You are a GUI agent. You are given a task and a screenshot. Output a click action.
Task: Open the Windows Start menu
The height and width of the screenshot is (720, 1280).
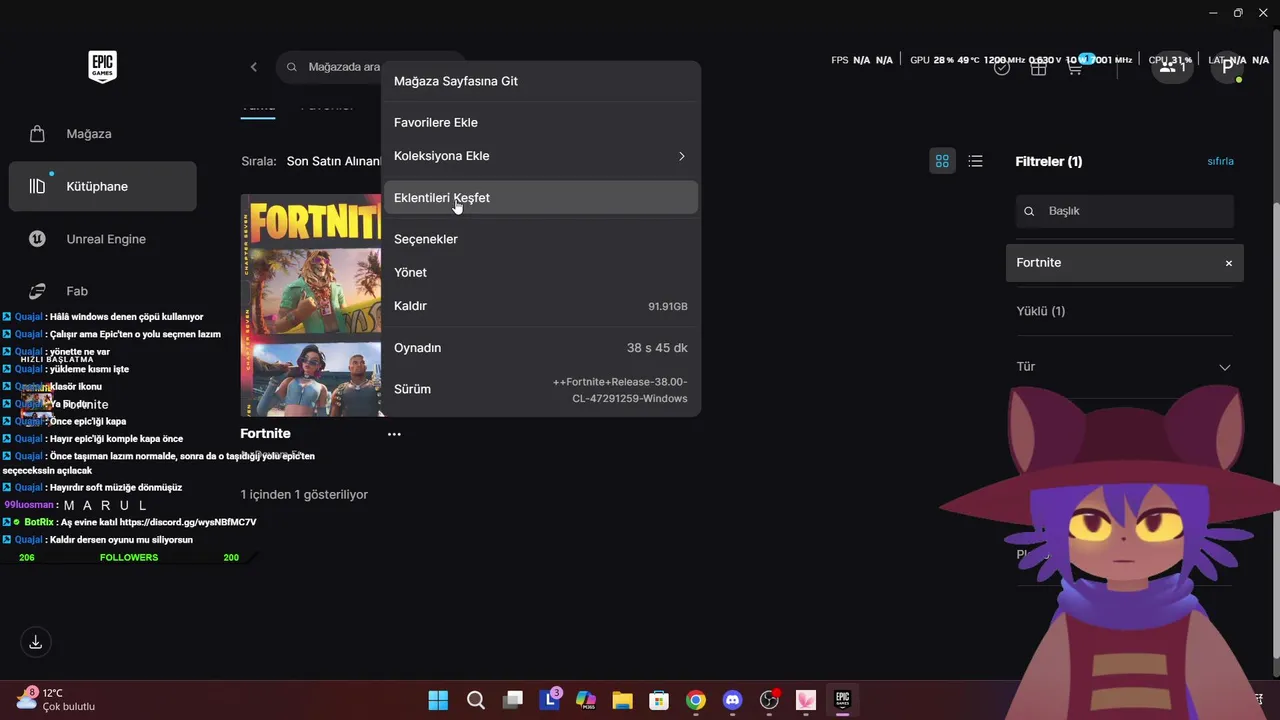[438, 700]
